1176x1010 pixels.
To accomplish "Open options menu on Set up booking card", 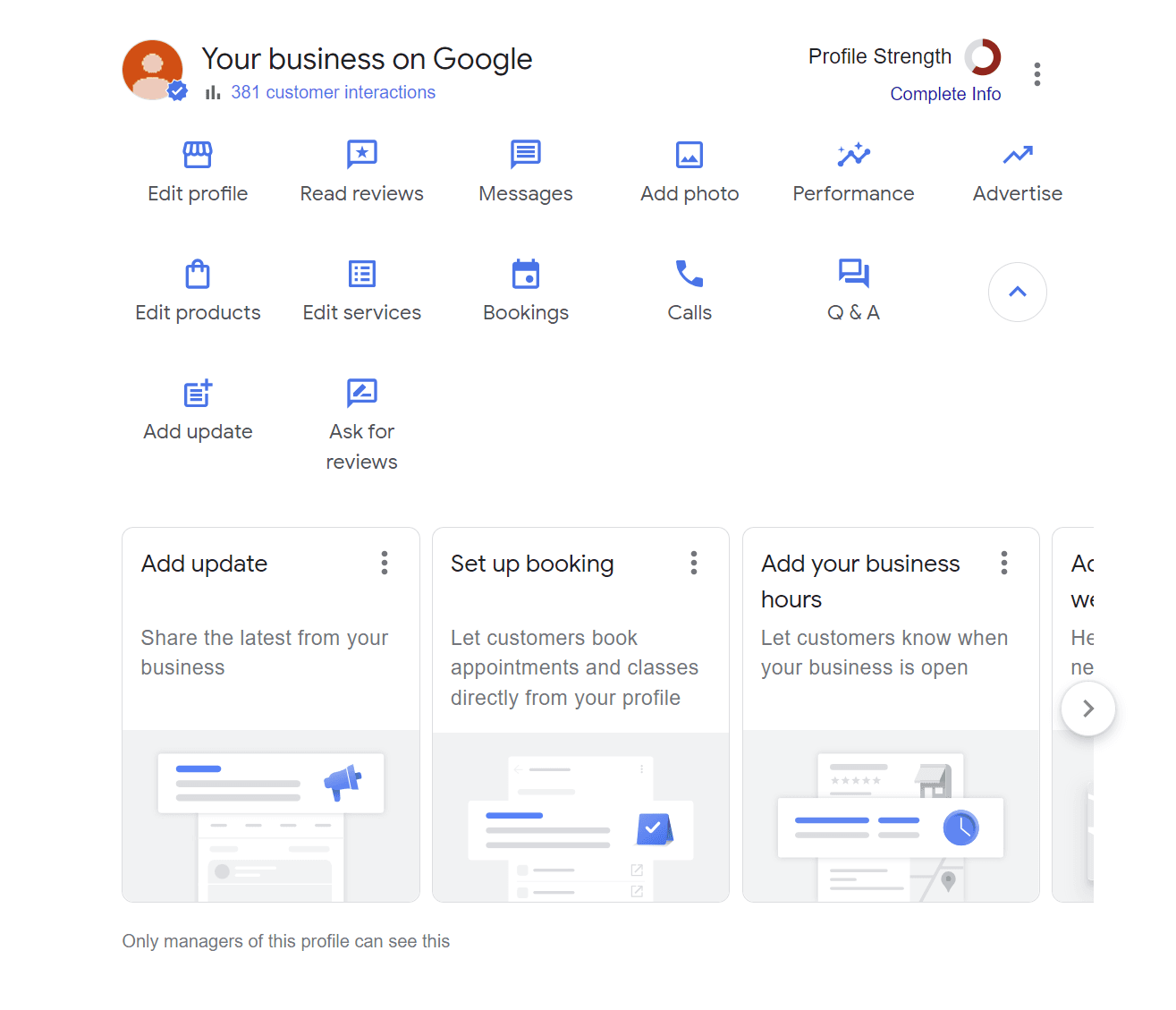I will [x=694, y=563].
